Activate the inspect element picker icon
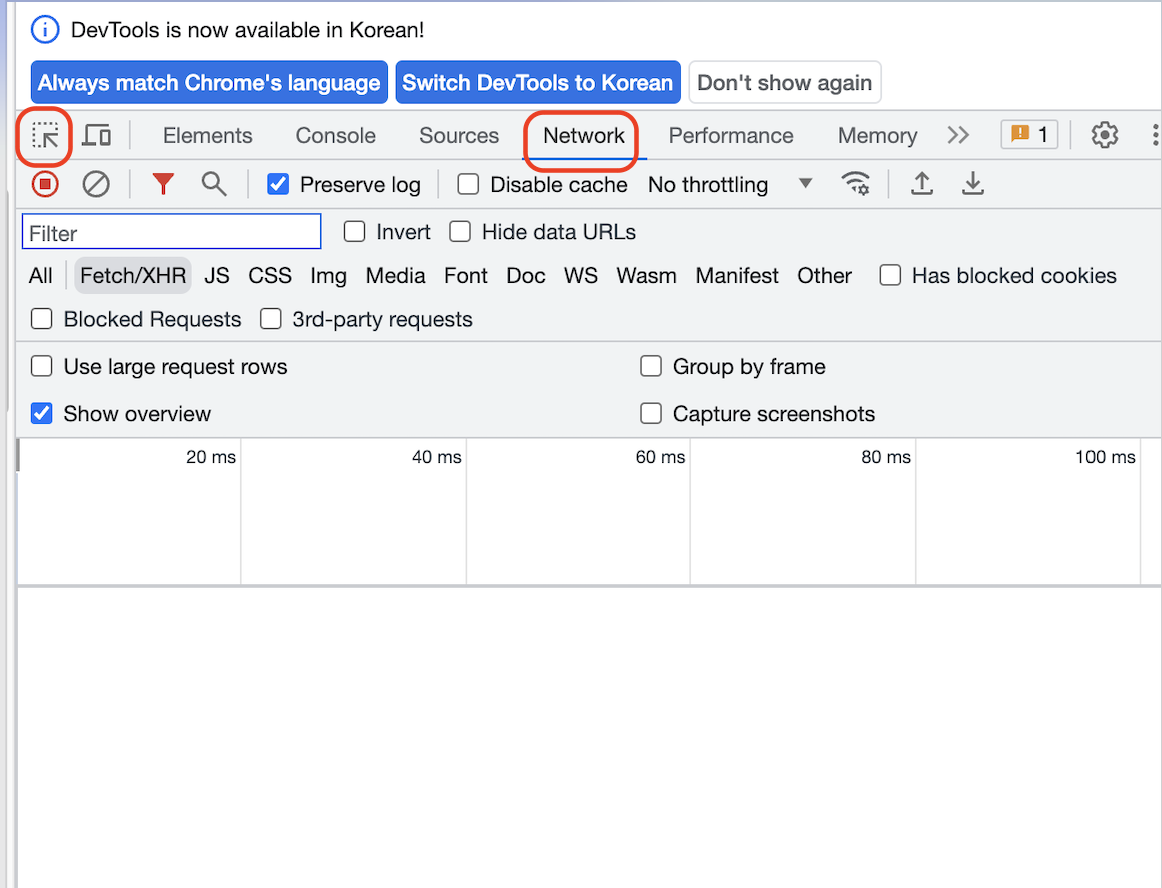Screen dimensions: 1162x888 (x=44, y=136)
